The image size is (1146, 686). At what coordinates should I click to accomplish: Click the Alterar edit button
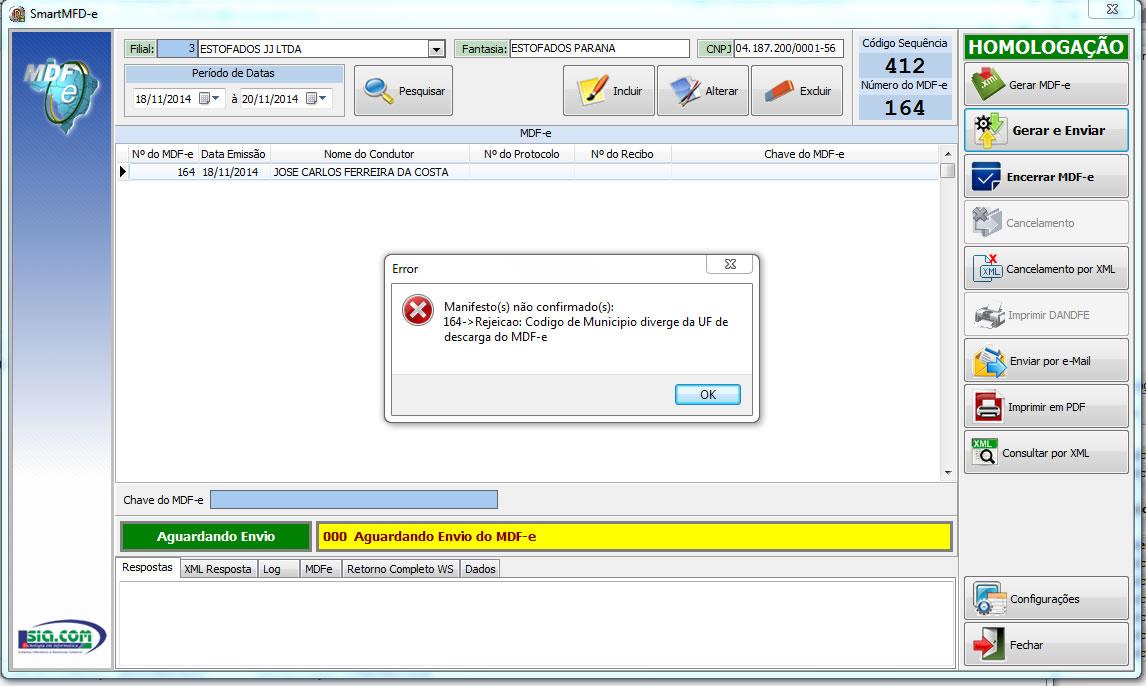coord(702,91)
